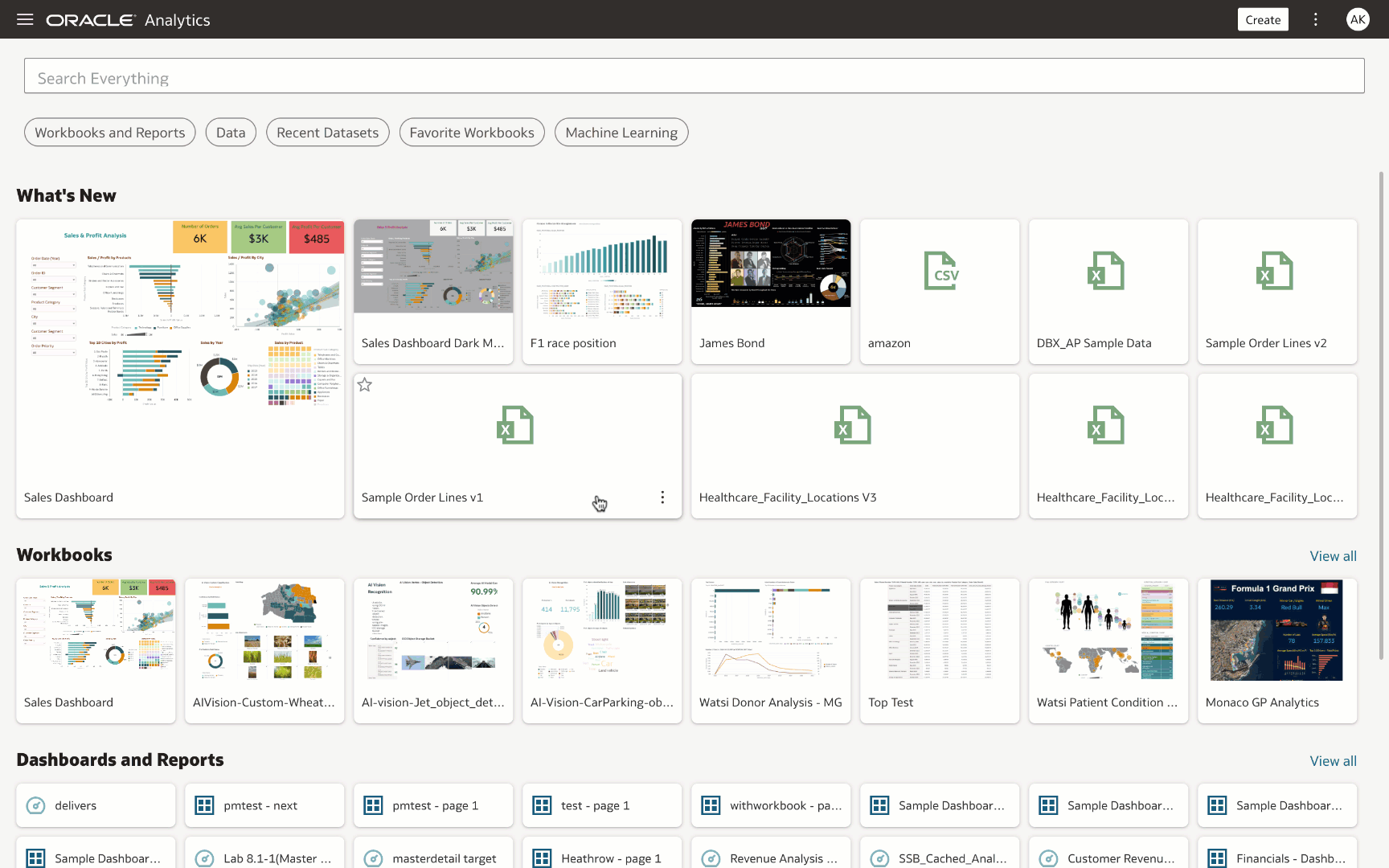
Task: Open Sales Dashboard thumbnail under Workbooks
Action: (96, 625)
